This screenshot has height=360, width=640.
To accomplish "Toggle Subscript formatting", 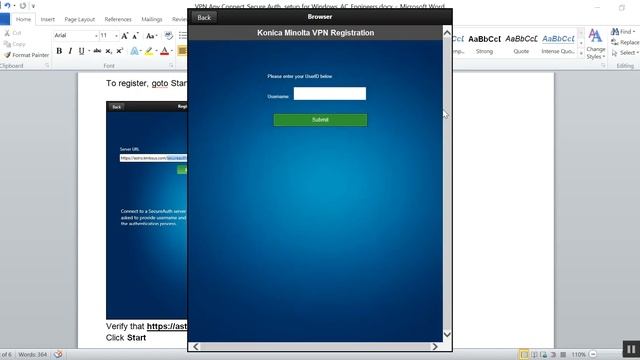I will tap(108, 51).
